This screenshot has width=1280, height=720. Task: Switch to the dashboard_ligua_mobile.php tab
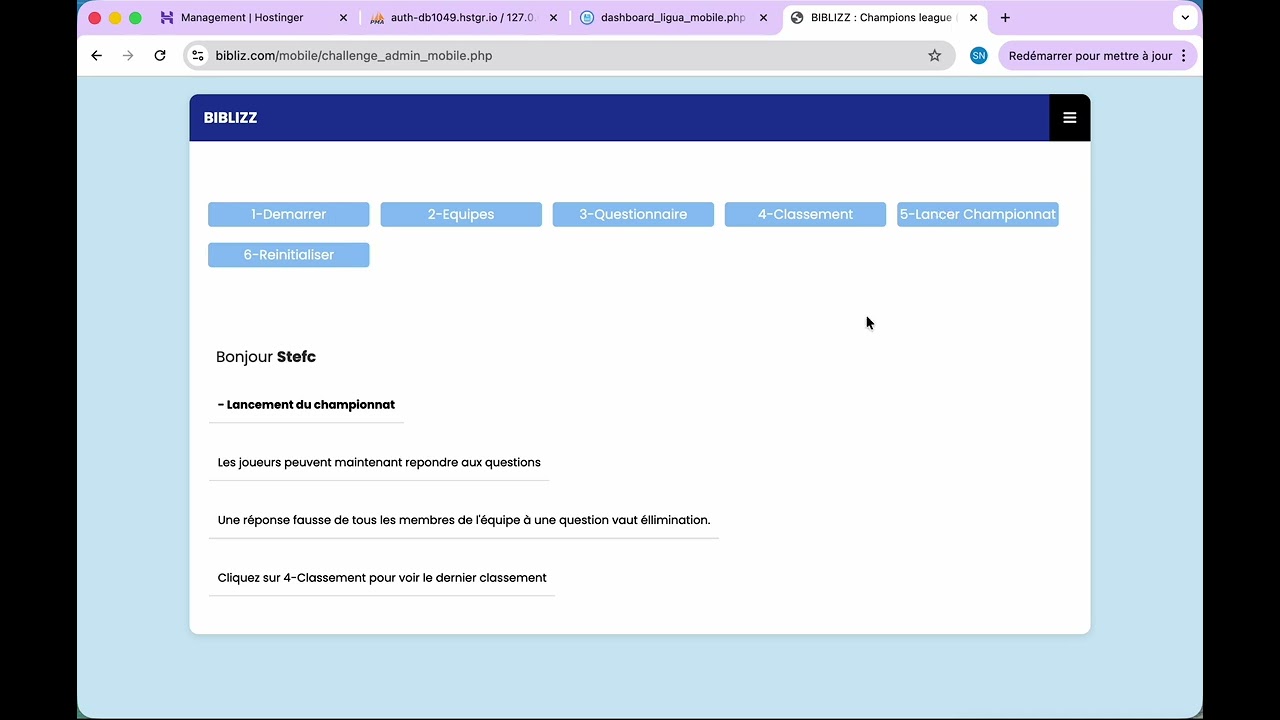[671, 18]
